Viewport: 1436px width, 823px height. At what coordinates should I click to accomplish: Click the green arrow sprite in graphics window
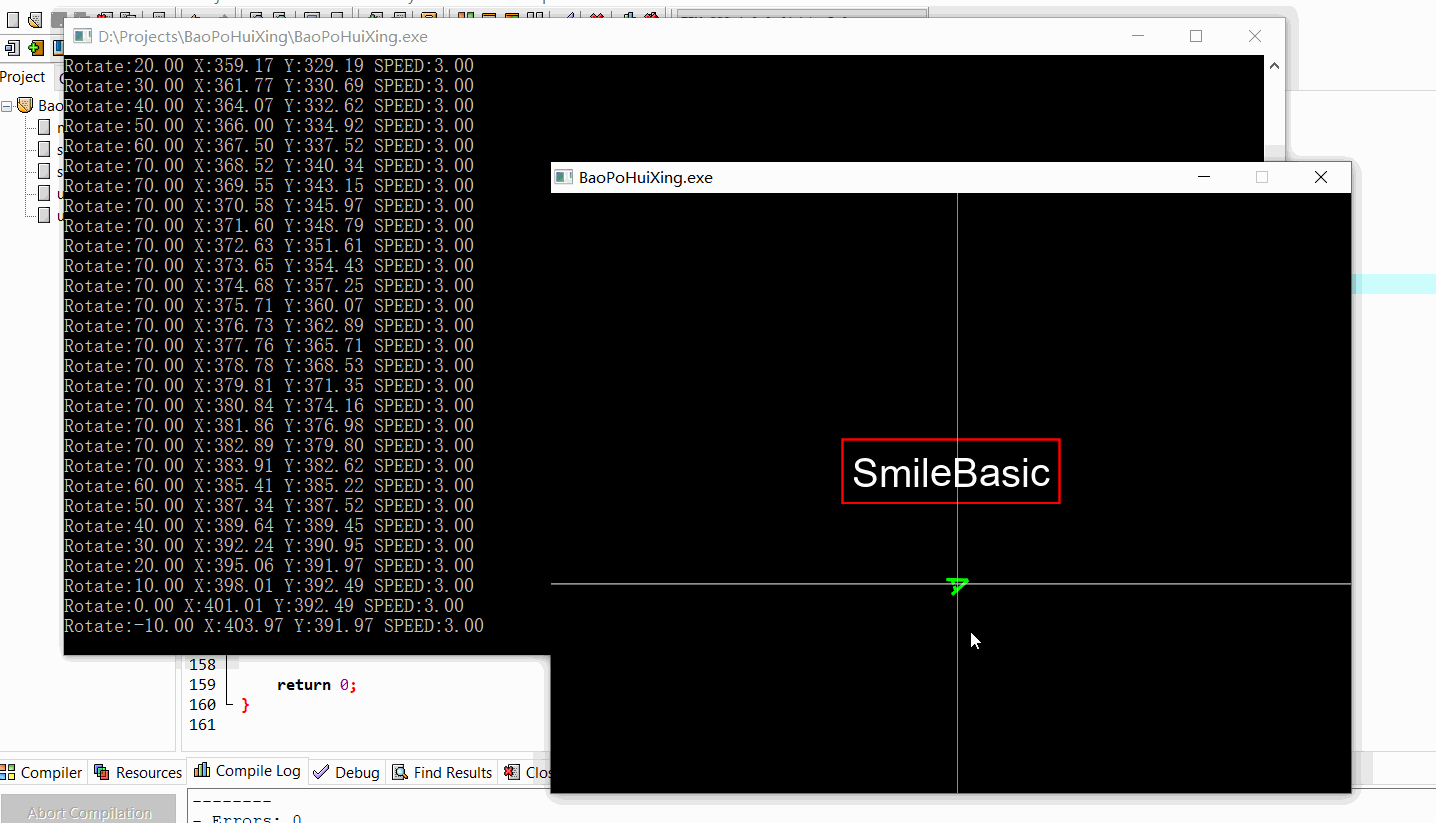coord(958,586)
